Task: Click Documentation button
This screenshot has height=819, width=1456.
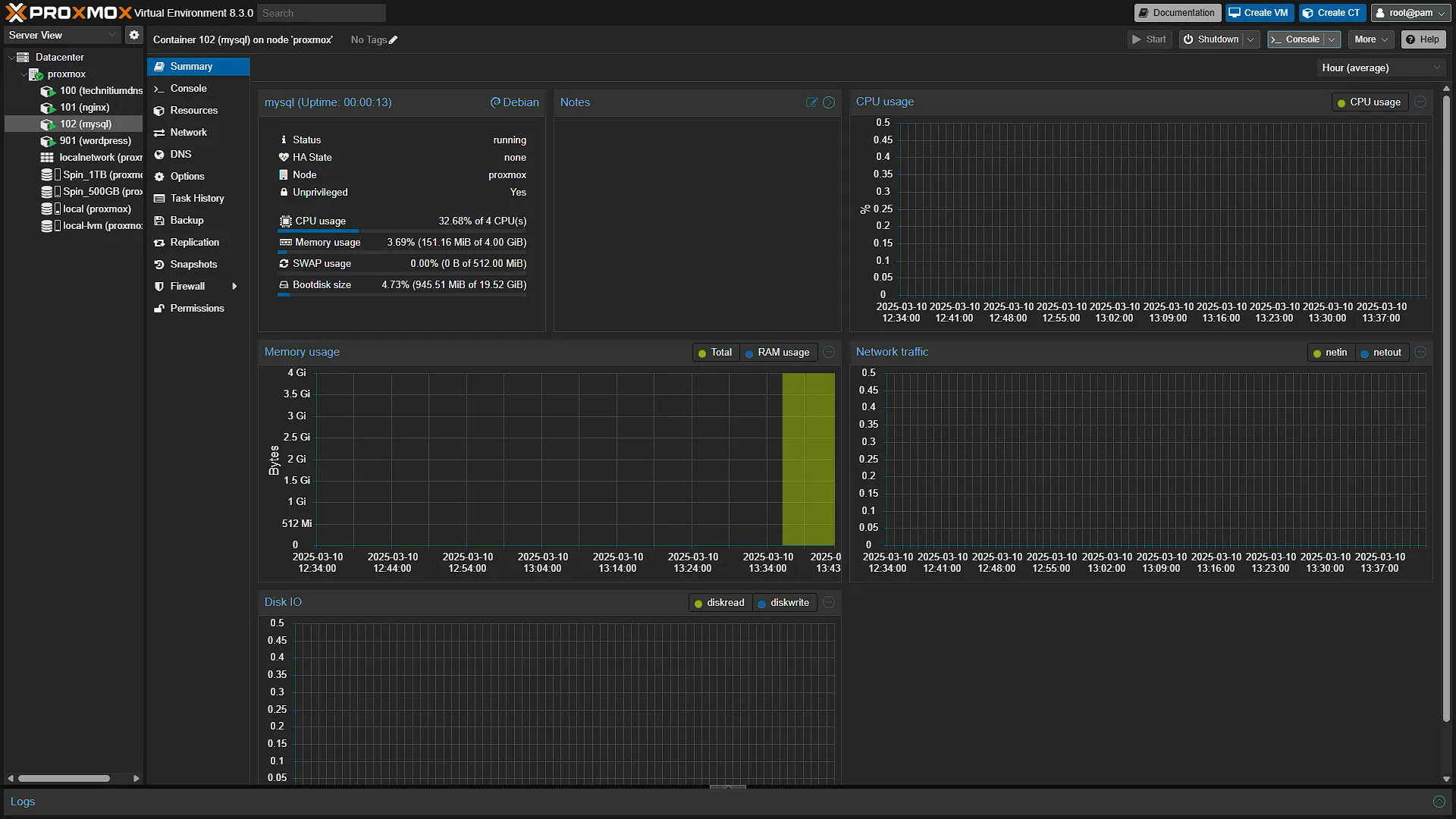Action: tap(1177, 13)
